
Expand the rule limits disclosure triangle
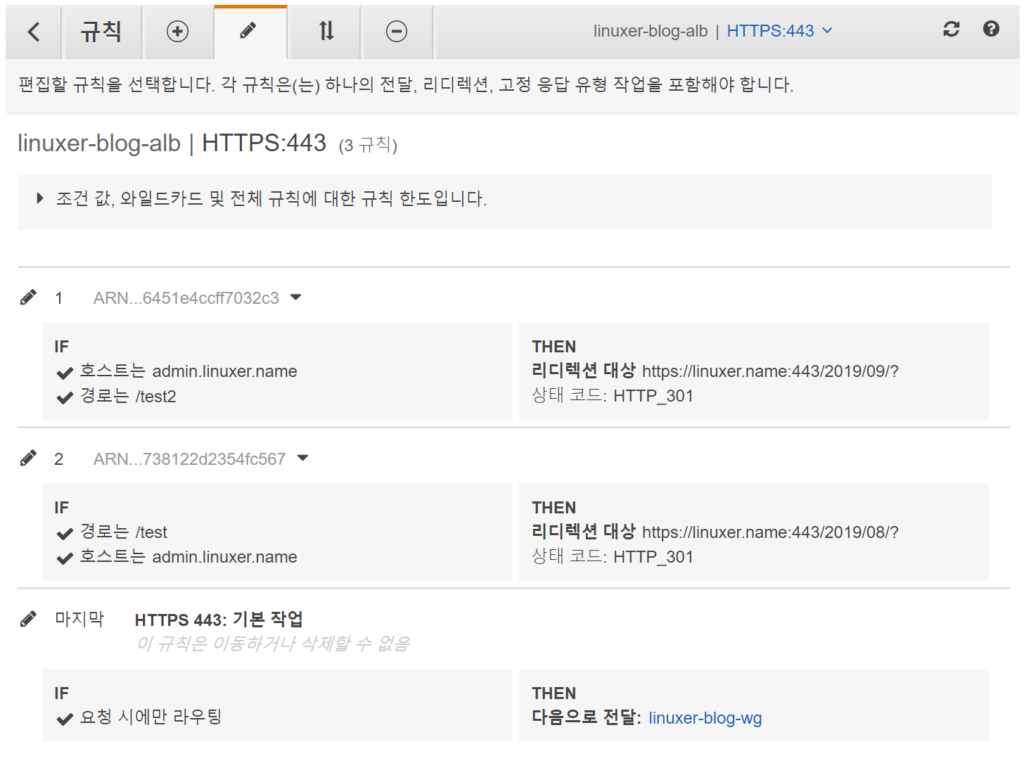click(41, 198)
